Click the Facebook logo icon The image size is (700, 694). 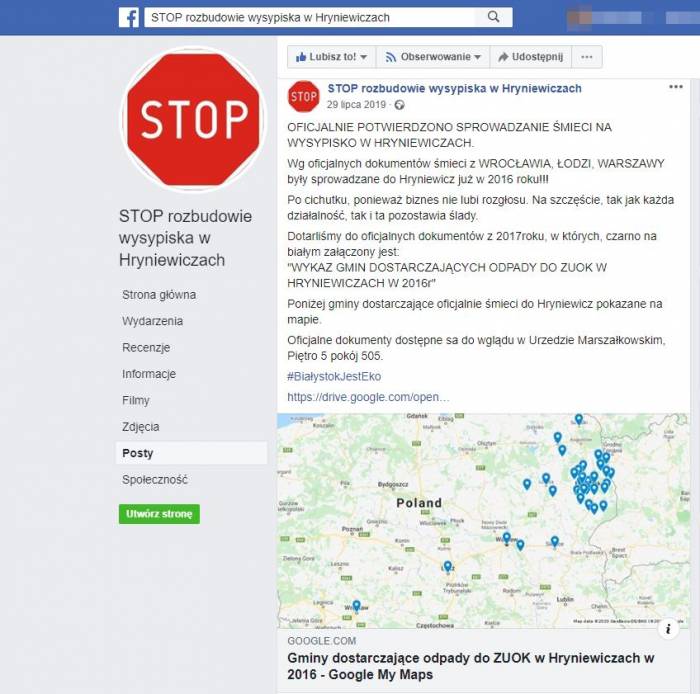click(129, 18)
